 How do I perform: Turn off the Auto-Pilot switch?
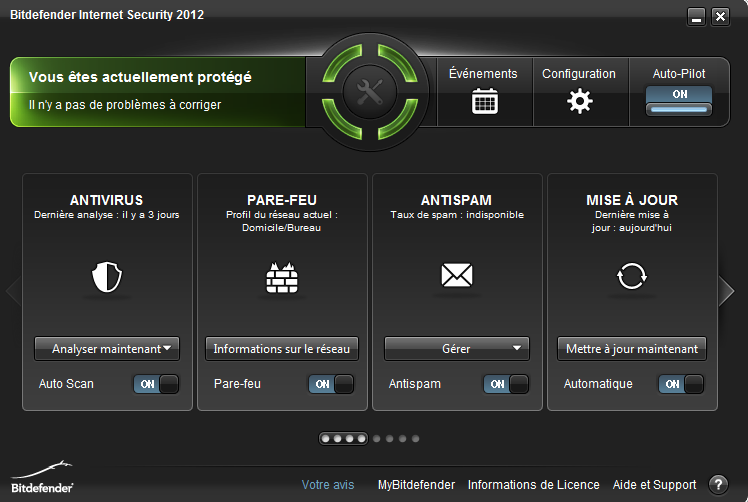coord(679,101)
